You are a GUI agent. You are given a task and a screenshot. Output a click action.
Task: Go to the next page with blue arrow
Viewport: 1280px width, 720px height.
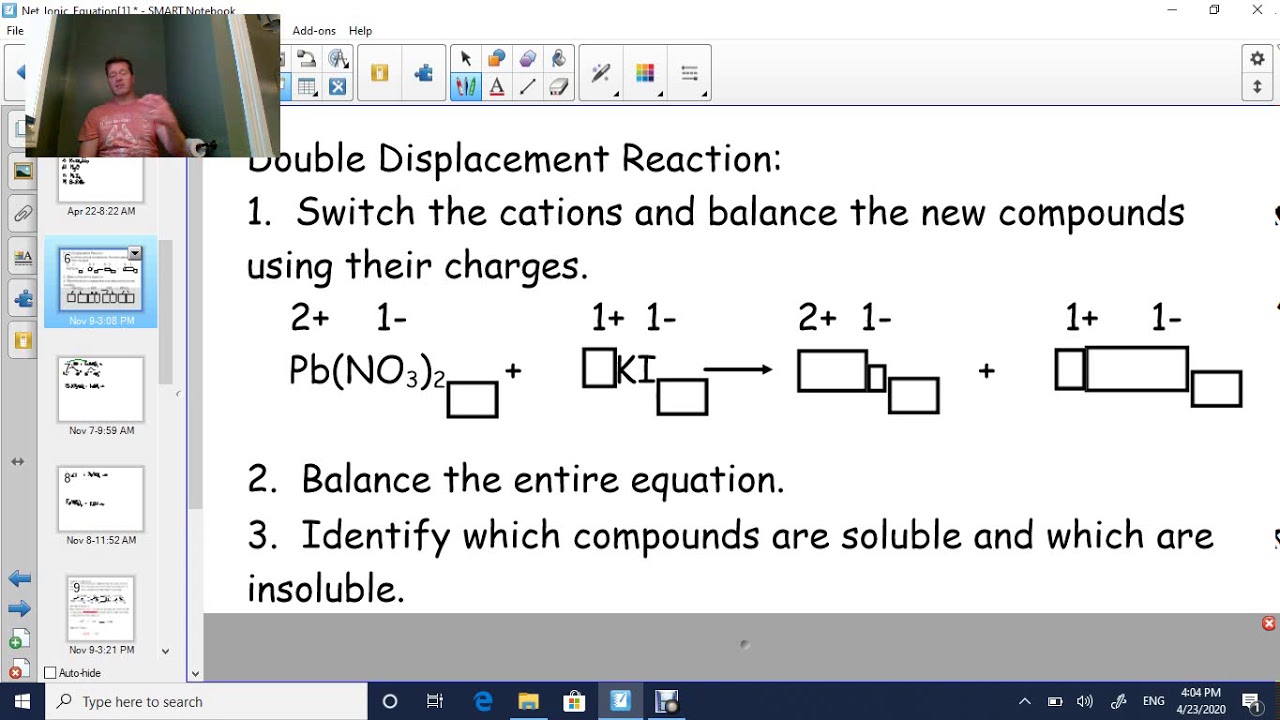[19, 609]
